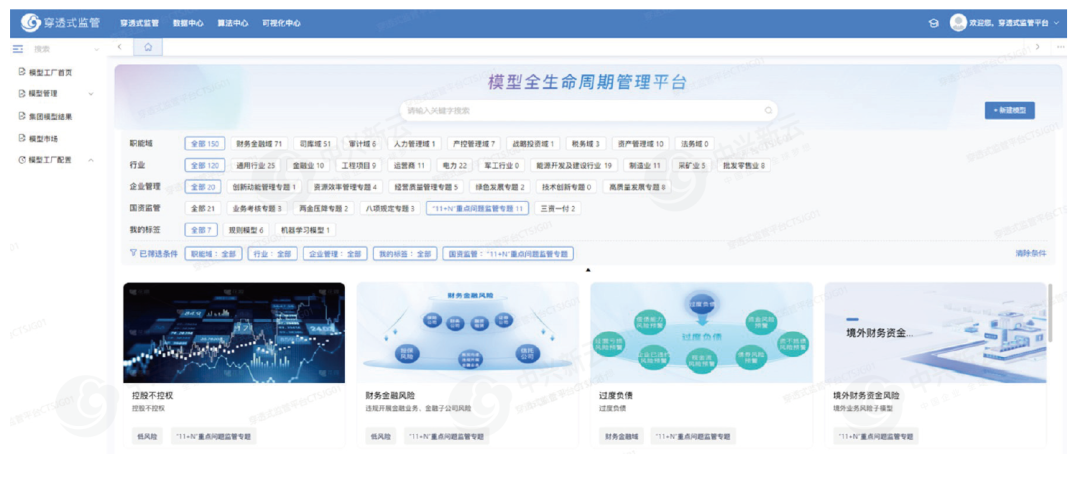Screen dimensions: 1080x490
Task: Select 三资一付 2 filter tag
Action: coord(557,208)
